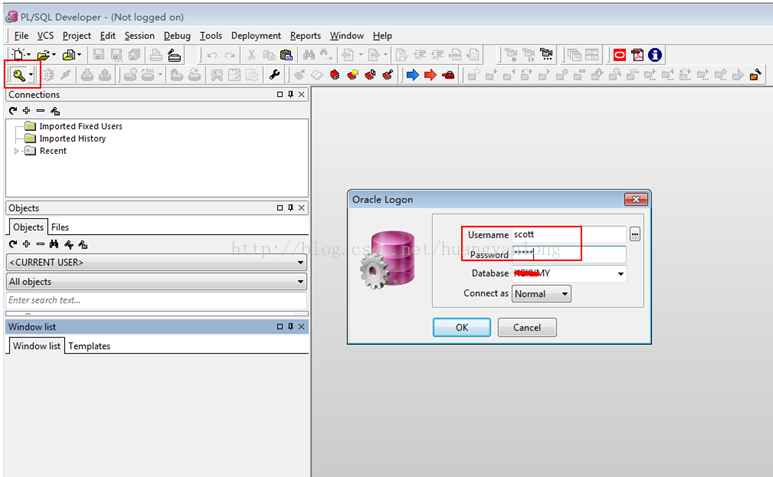Click the black wrench Preferences icon
This screenshot has height=477, width=773.
275,75
